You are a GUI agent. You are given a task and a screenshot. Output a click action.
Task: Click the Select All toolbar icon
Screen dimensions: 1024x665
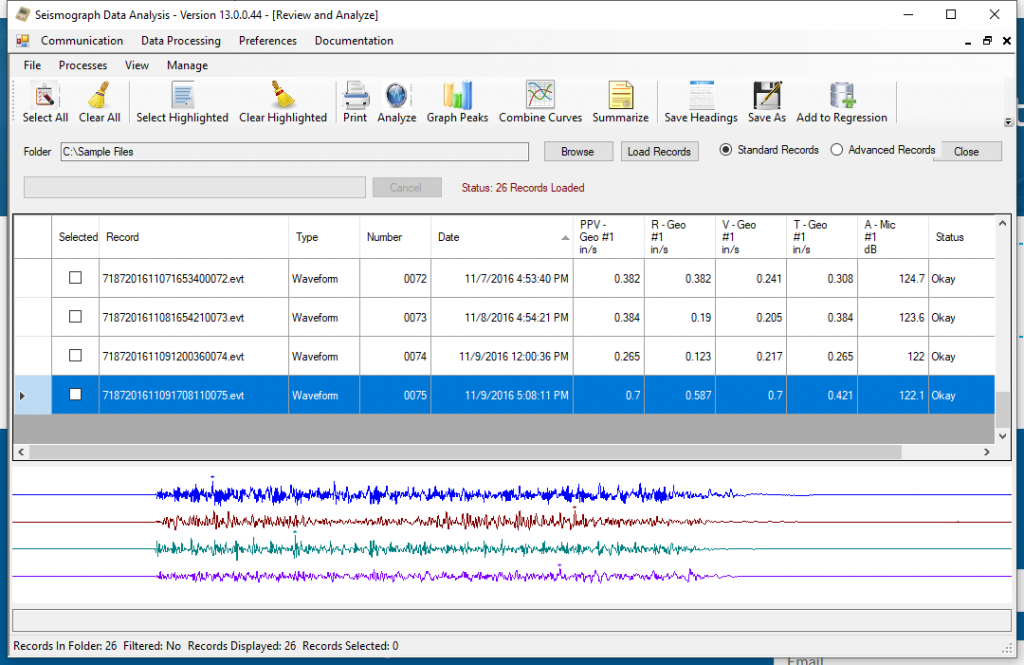(44, 100)
